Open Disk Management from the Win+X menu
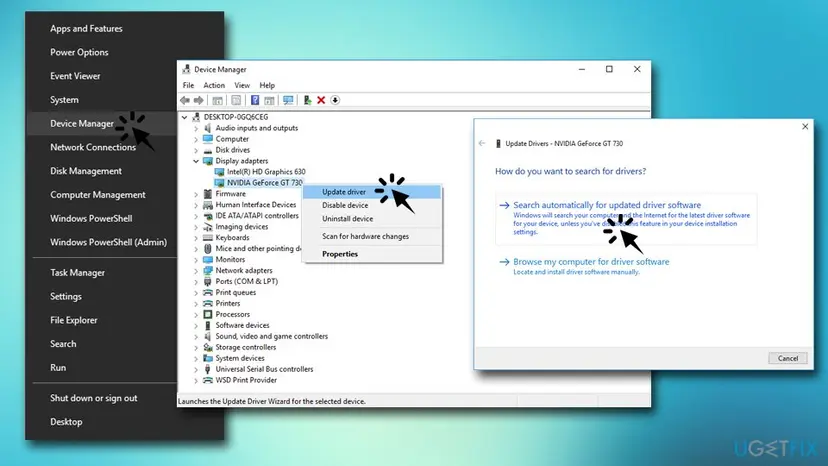The width and height of the screenshot is (828, 466). click(86, 171)
